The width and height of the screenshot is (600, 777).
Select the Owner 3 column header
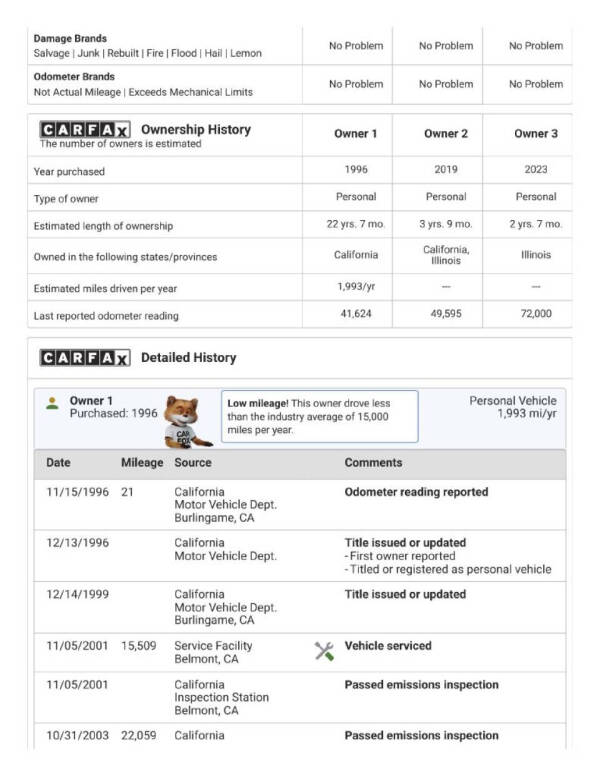(x=536, y=134)
